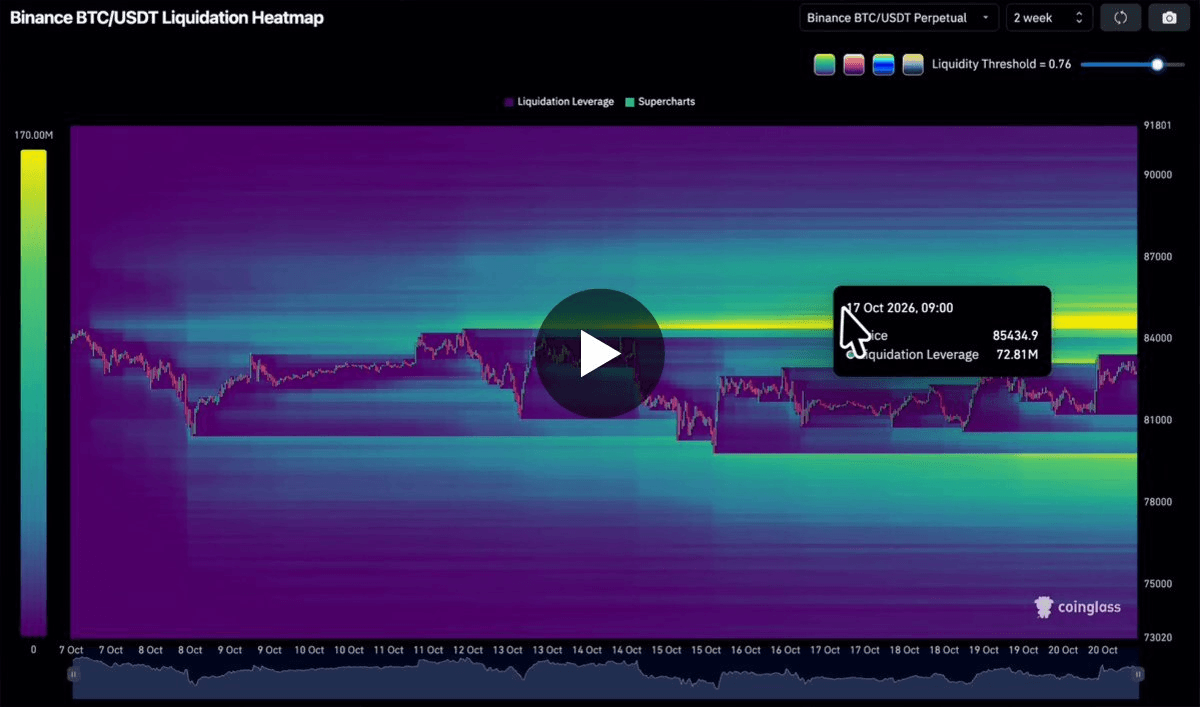Select the pink-purple color scheme swatch
This screenshot has width=1200, height=707.
tap(854, 65)
